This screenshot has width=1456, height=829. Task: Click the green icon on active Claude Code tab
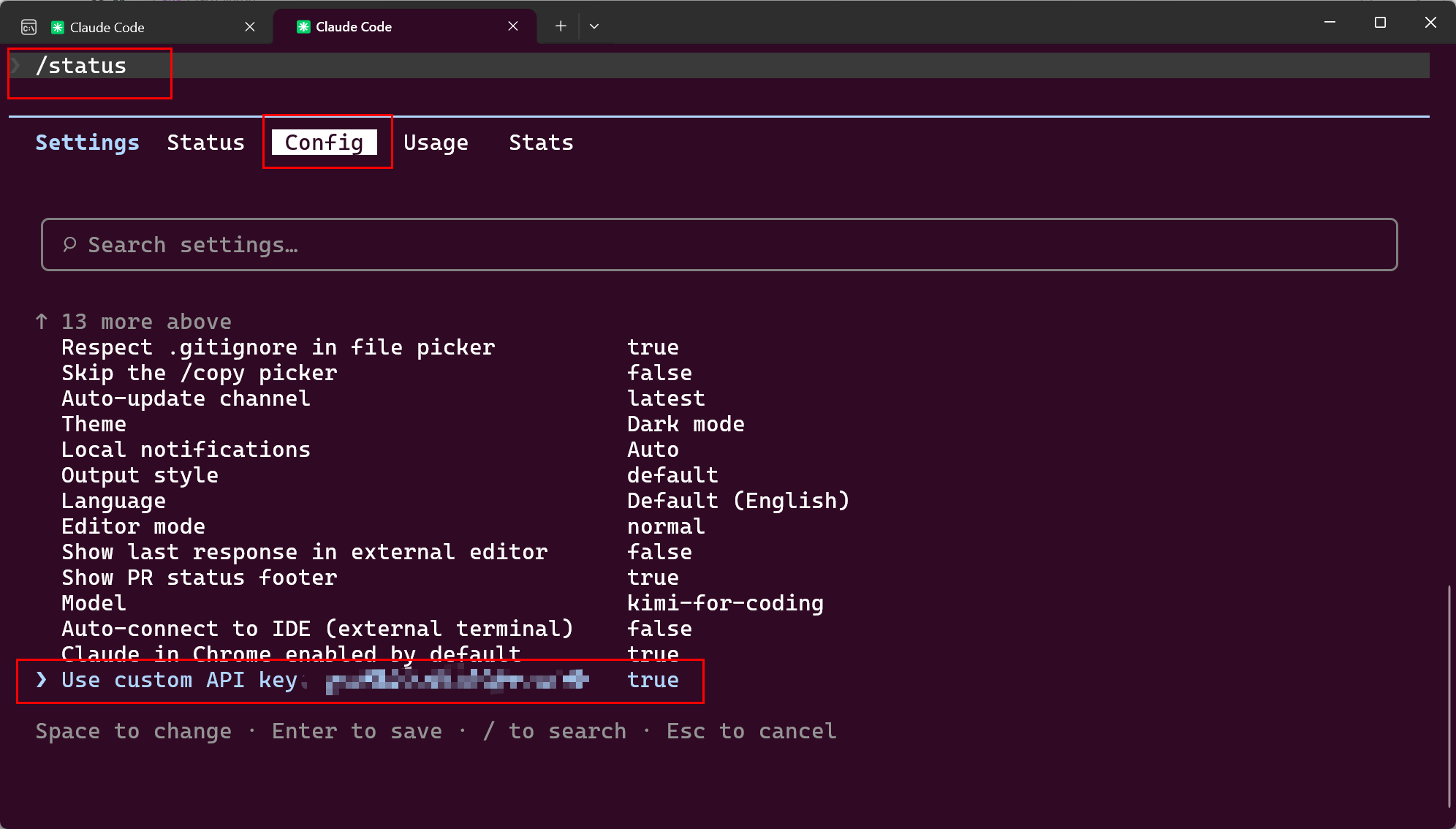(x=303, y=26)
